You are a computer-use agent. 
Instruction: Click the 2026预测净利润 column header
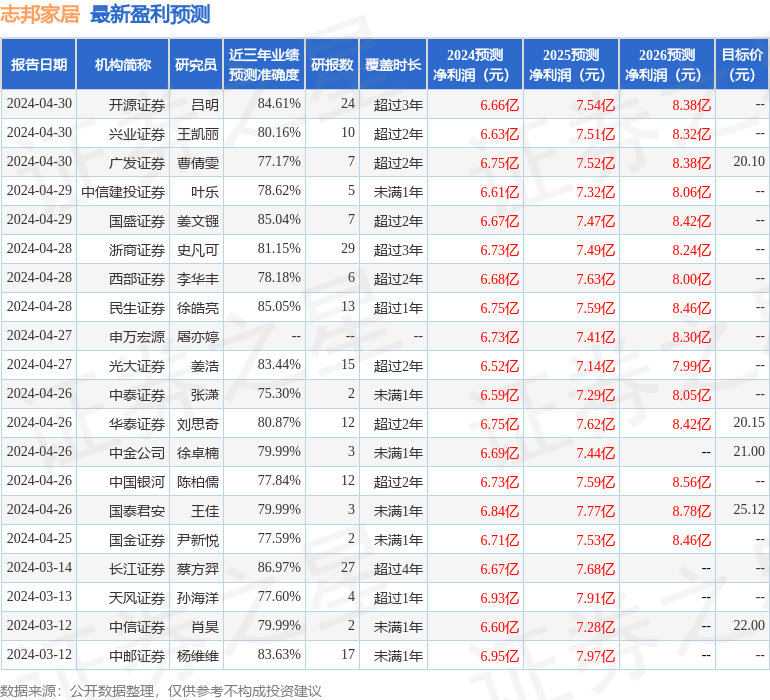point(667,65)
